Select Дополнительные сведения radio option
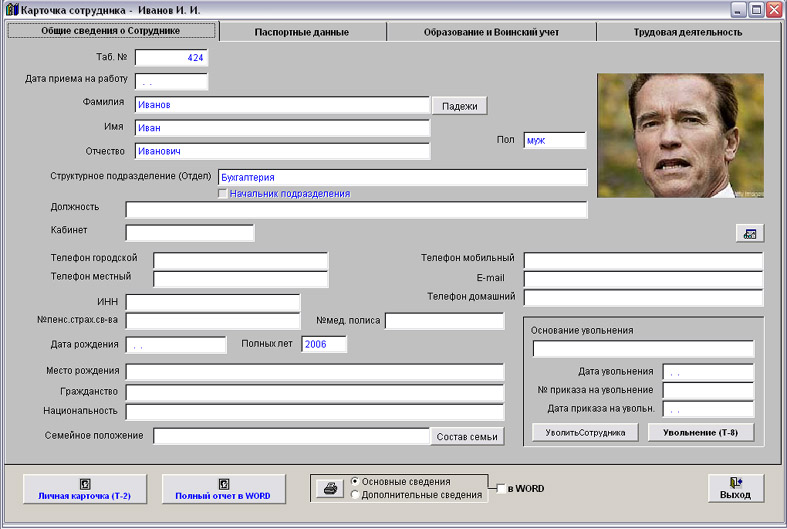 point(355,495)
